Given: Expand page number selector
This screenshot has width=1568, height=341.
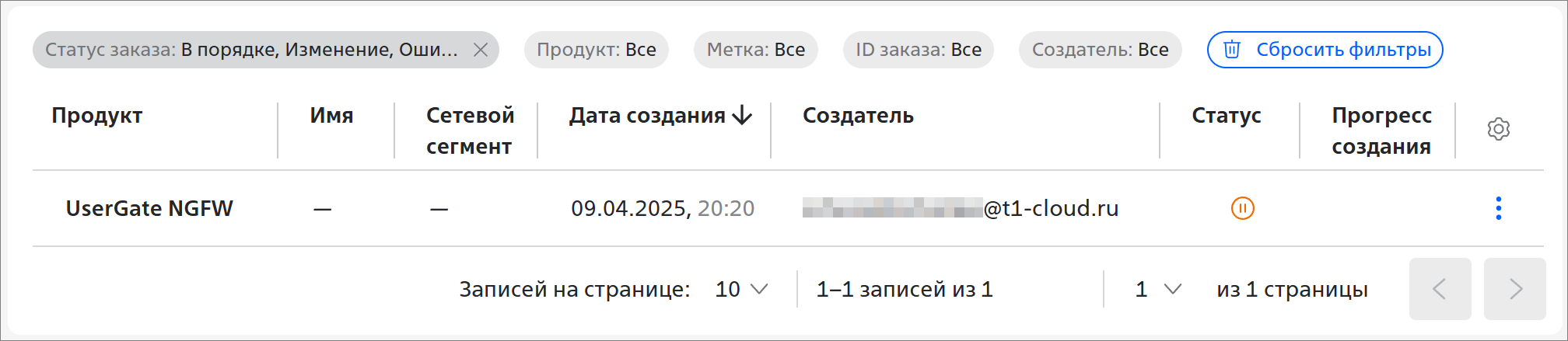Looking at the screenshot, I should pos(1158,289).
